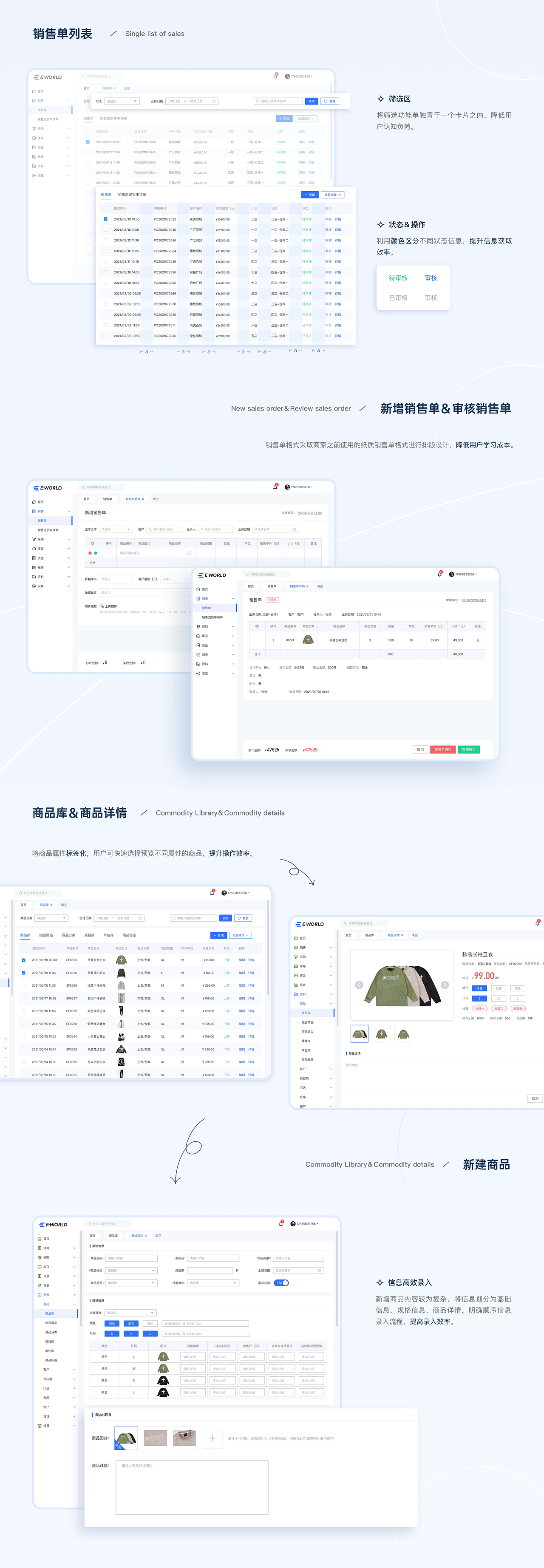Check SF9697 row checkbox in commodity library
This screenshot has height=1568, width=544.
coord(24,998)
